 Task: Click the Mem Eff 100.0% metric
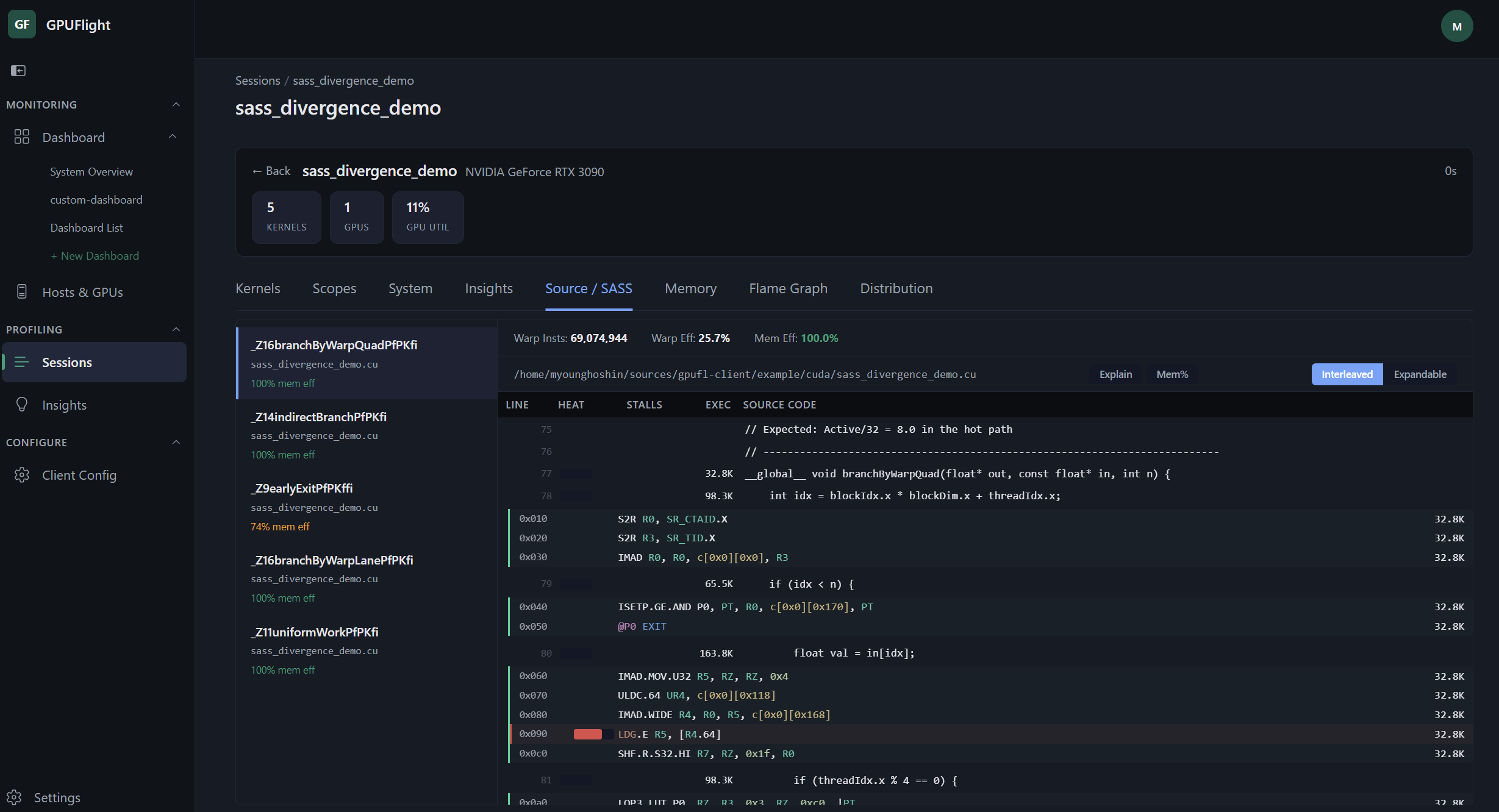[x=796, y=338]
